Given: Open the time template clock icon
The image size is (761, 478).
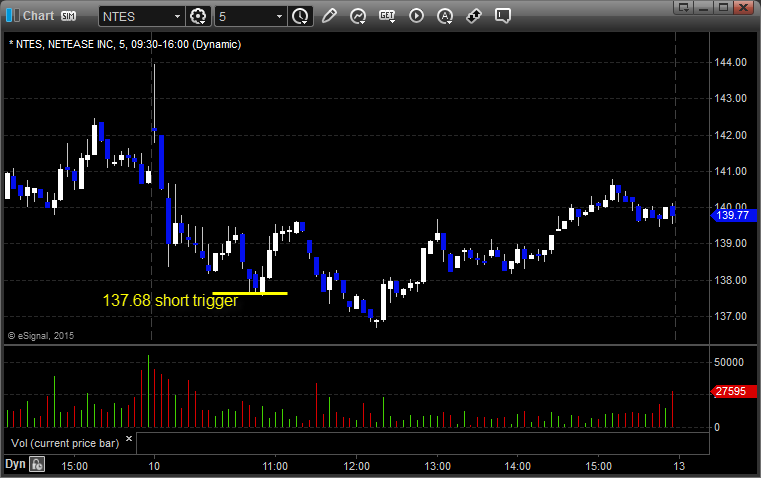Looking at the screenshot, I should pyautogui.click(x=300, y=16).
